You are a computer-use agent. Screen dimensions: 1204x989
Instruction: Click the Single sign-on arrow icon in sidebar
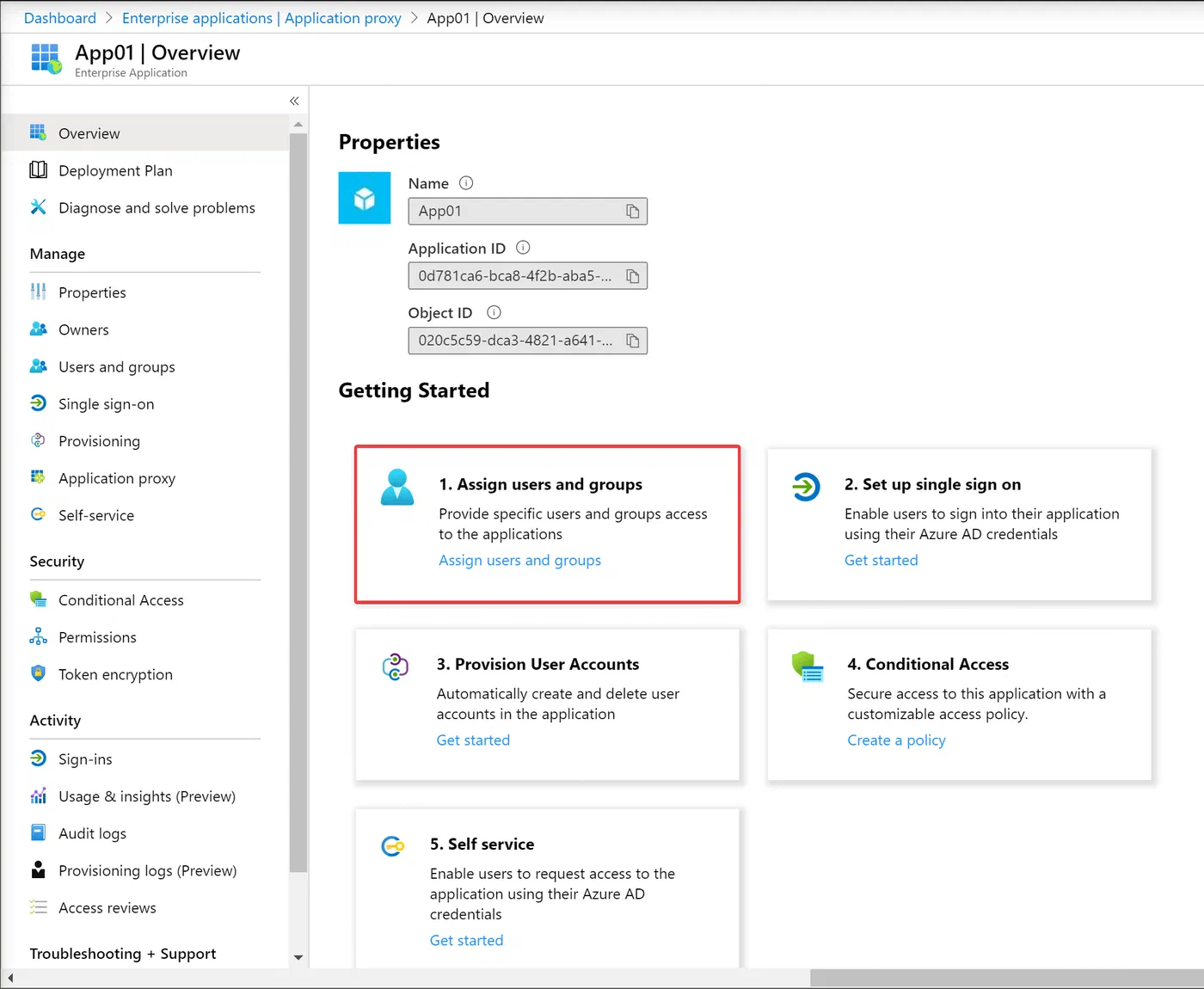(38, 402)
